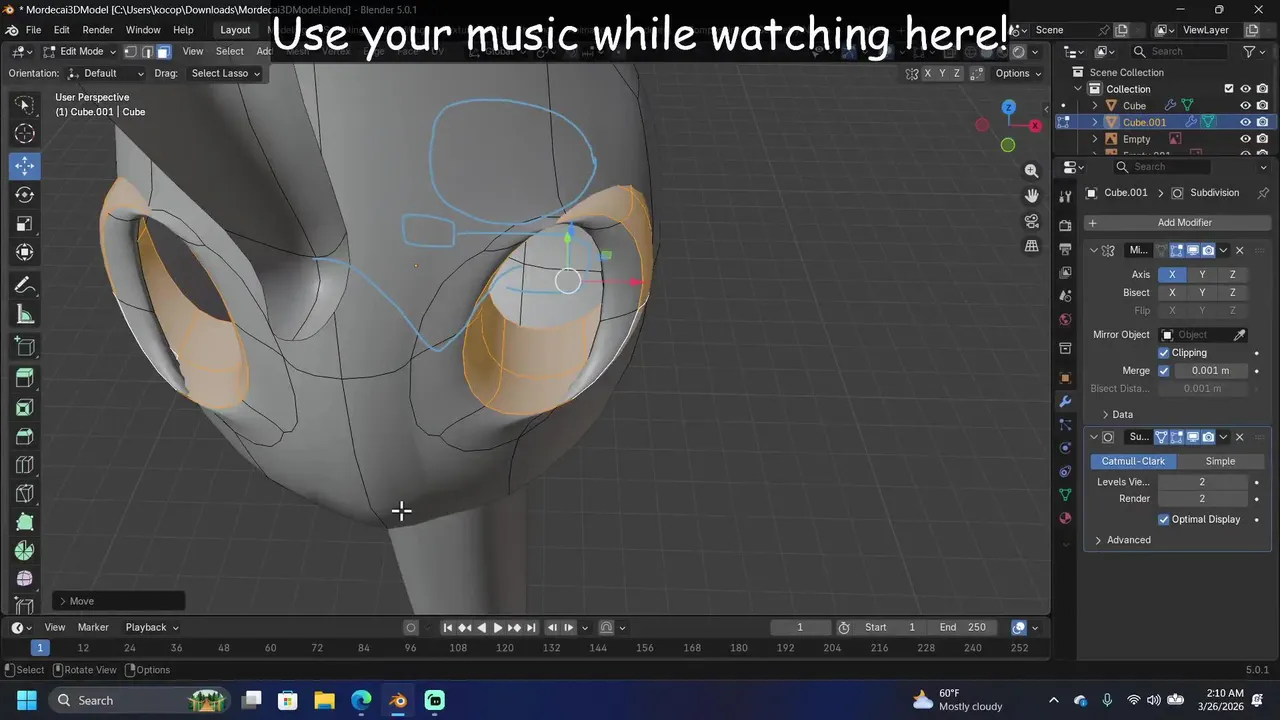The width and height of the screenshot is (1280, 720).
Task: Toggle camera view icon in viewport
Action: coord(1032,221)
